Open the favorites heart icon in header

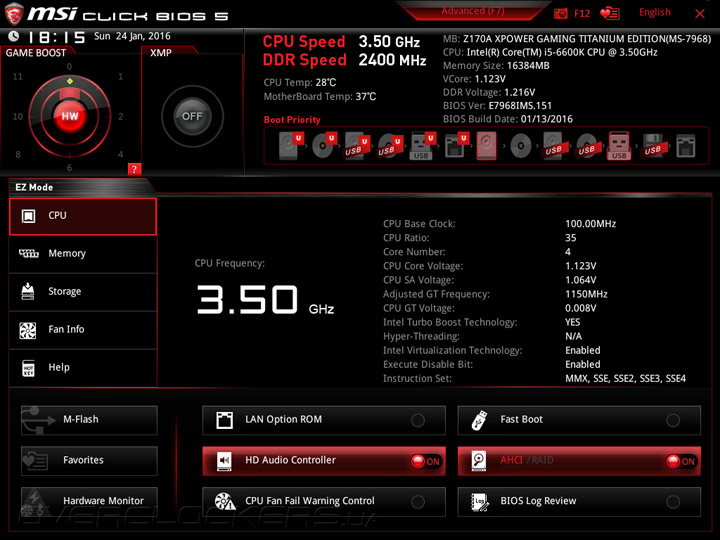[x=610, y=13]
